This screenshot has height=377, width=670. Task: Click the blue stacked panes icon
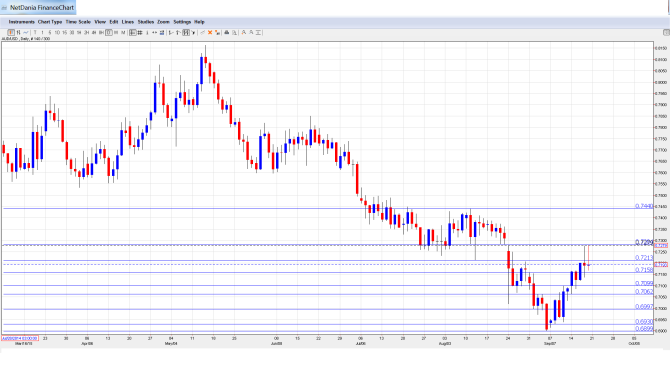pos(162,32)
